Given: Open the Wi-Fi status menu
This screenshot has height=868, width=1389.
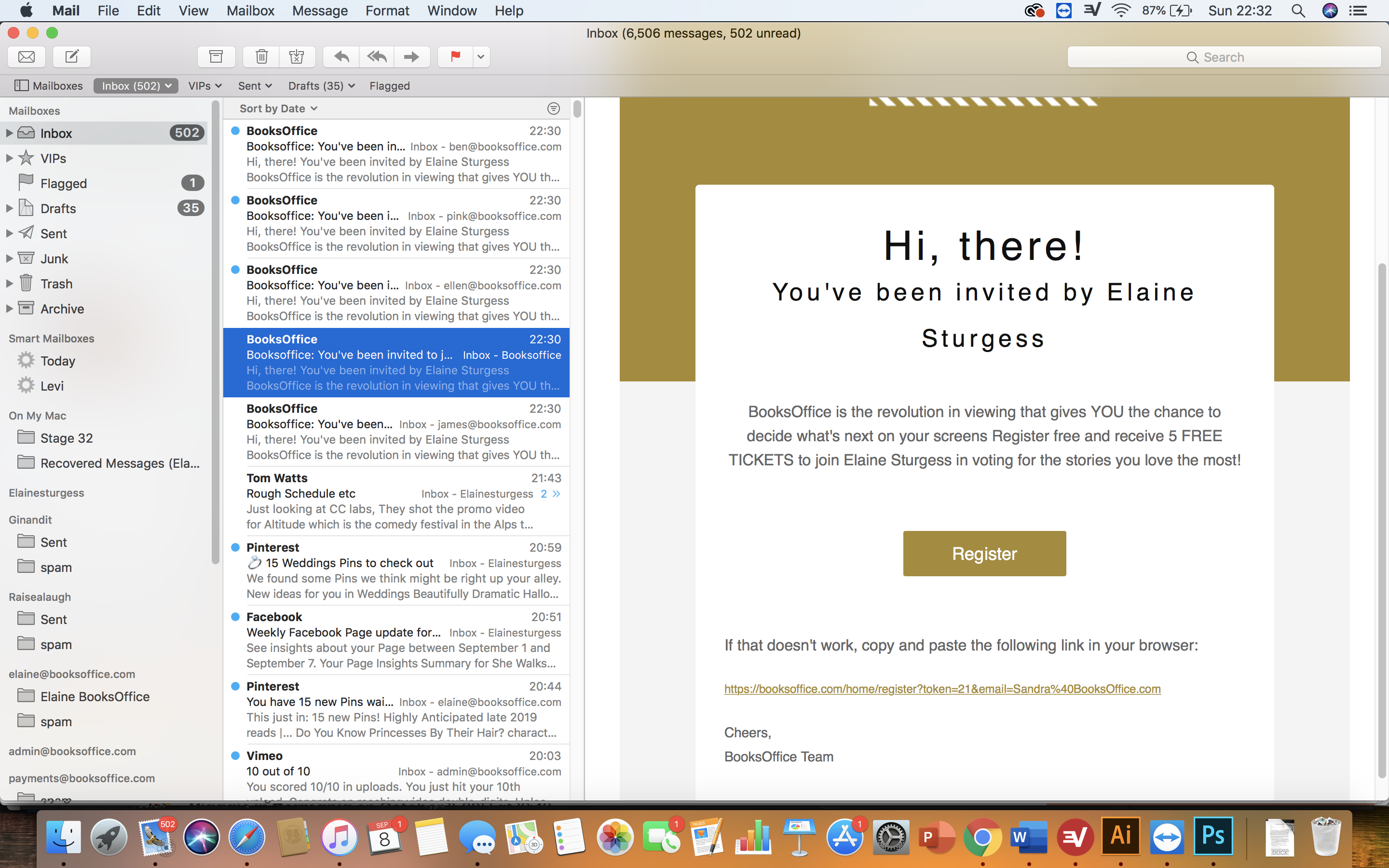Looking at the screenshot, I should pyautogui.click(x=1121, y=10).
